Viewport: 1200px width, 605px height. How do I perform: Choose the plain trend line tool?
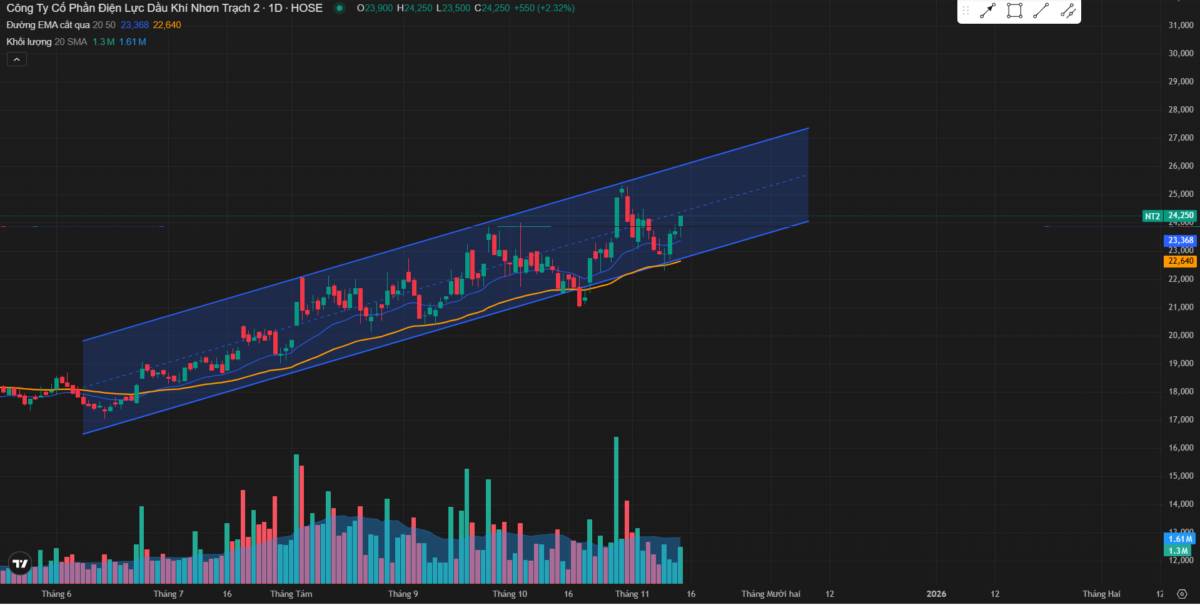[1041, 11]
